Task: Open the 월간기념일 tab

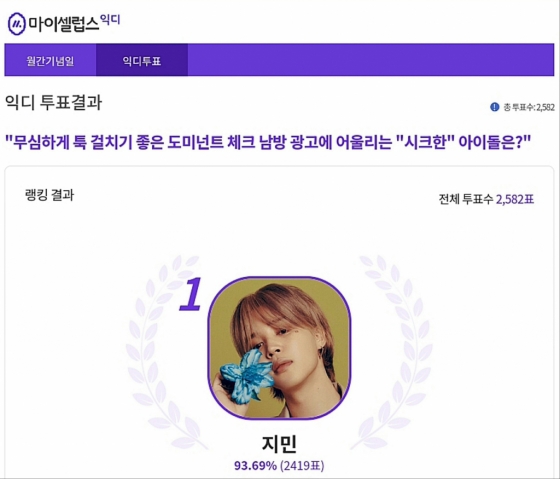Action: coord(50,60)
